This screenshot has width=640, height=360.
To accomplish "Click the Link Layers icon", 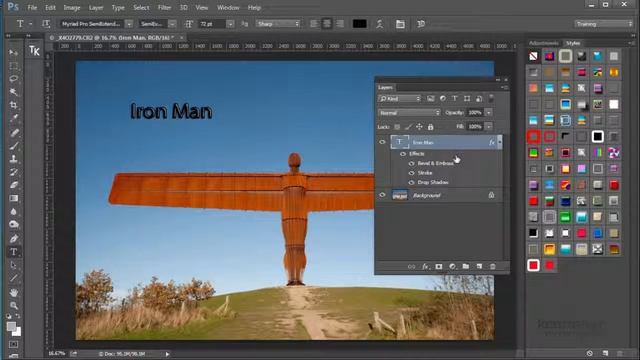I will pos(411,267).
